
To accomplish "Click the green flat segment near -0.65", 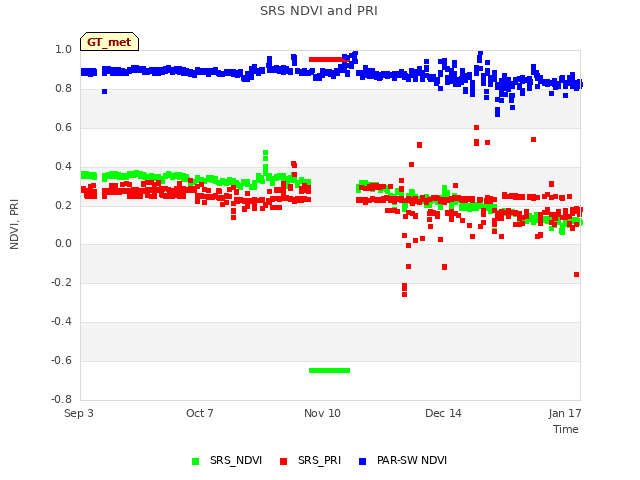I will 329,371.
